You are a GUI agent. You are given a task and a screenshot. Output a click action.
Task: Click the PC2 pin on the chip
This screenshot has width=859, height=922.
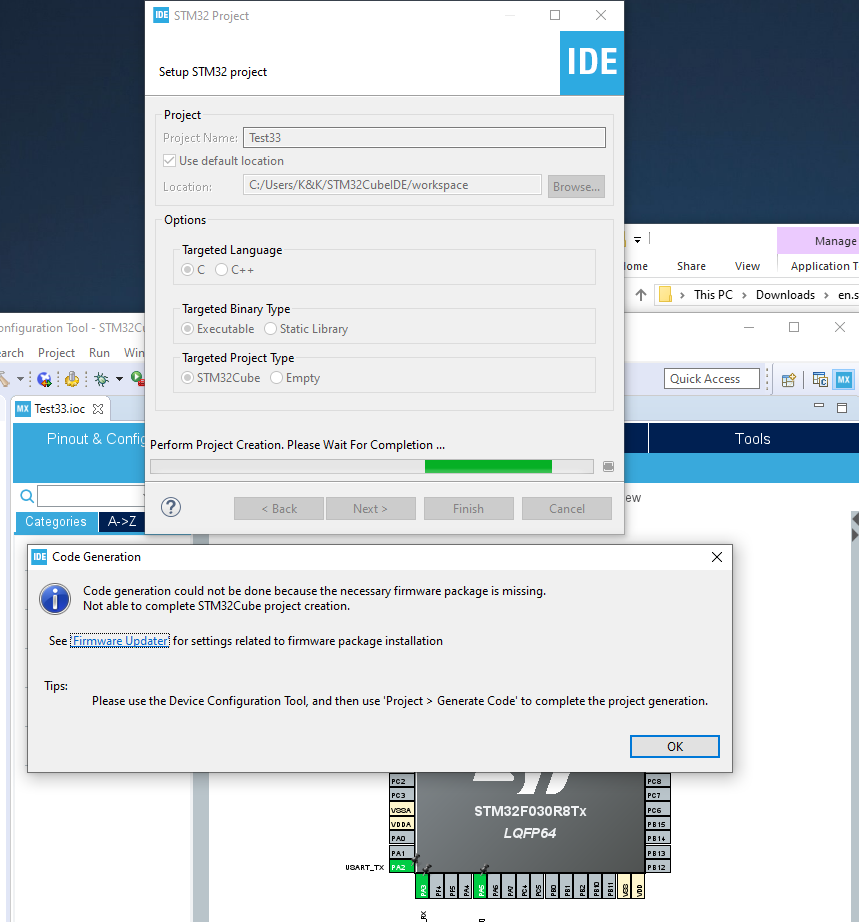(x=402, y=781)
